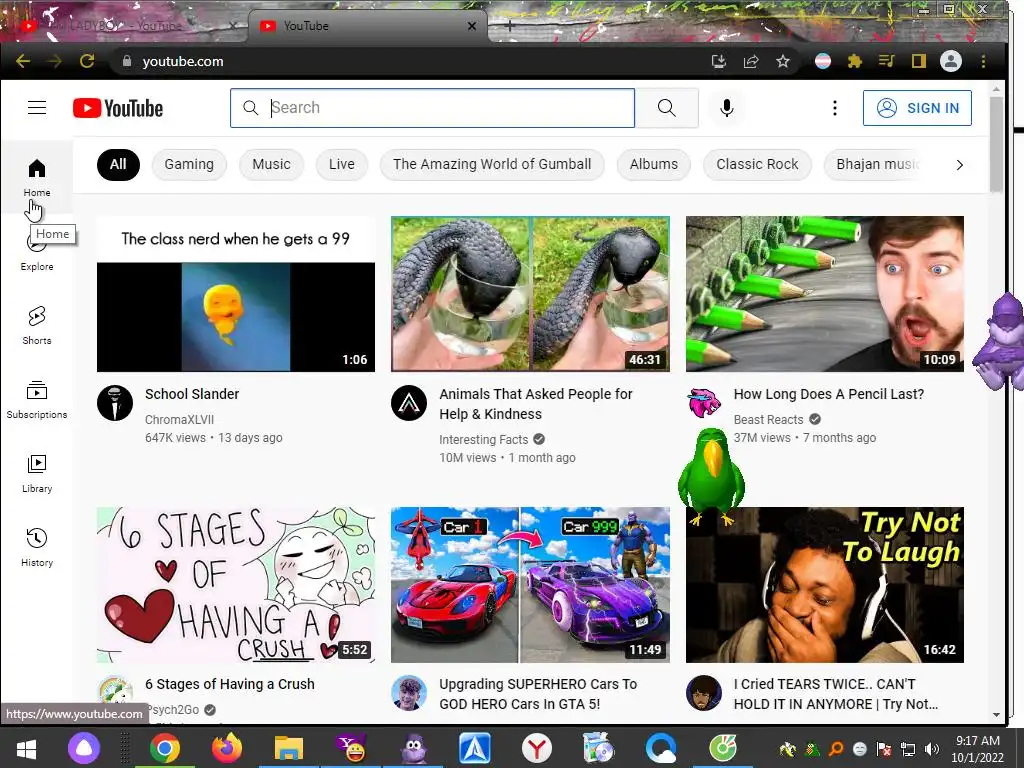Screen dimensions: 1024x768
Task: Open 6 Stages of Having a Crush thumbnail
Action: click(236, 584)
